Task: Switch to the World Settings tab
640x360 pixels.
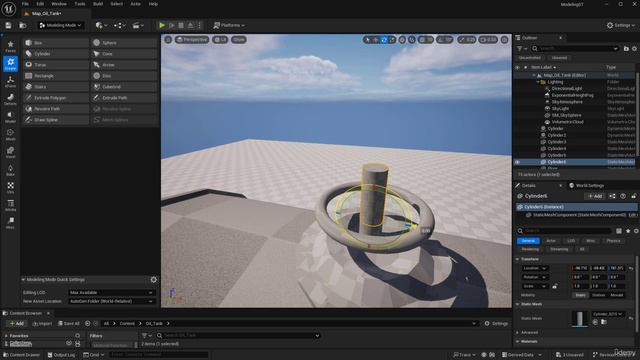Action: point(587,186)
